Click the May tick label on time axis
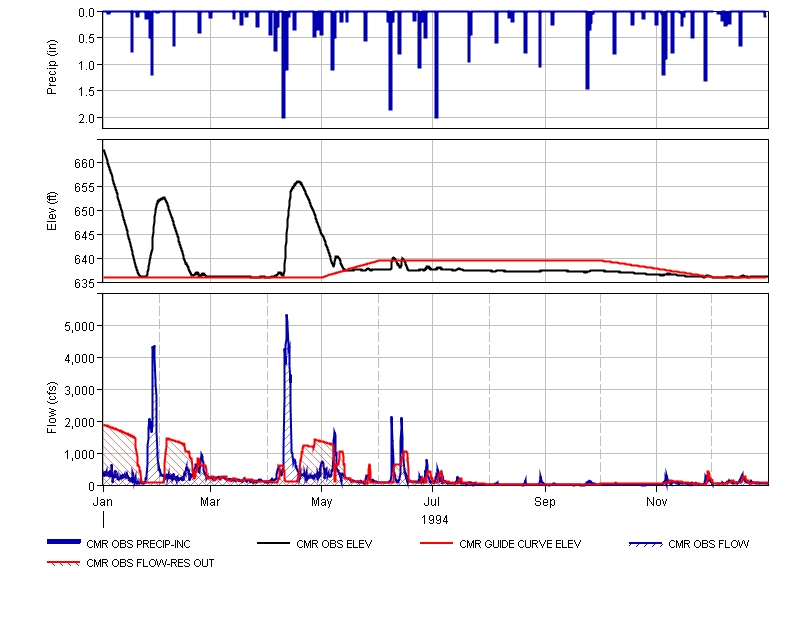Viewport: 800px width, 627px height. (322, 500)
